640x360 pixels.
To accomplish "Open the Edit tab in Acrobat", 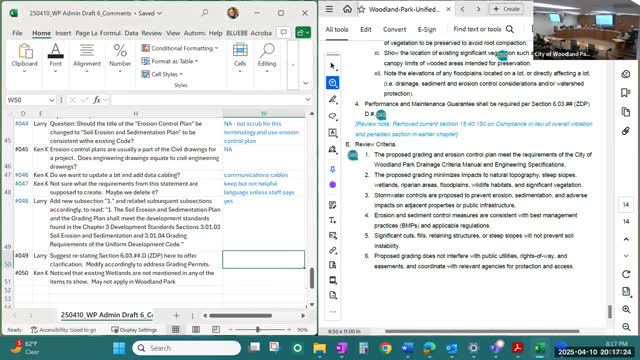I will (366, 29).
